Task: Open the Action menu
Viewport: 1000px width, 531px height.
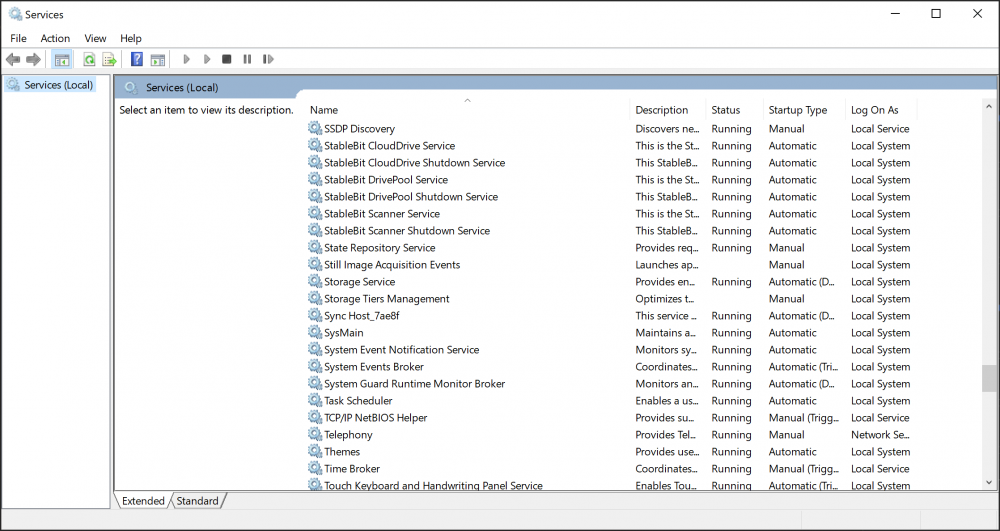Action: pos(55,38)
